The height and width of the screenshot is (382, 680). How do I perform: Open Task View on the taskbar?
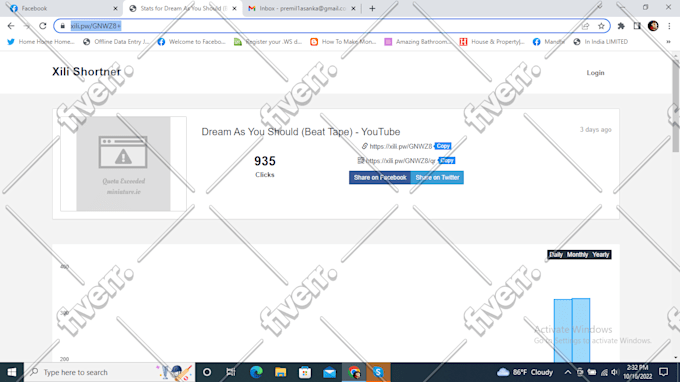[x=231, y=372]
